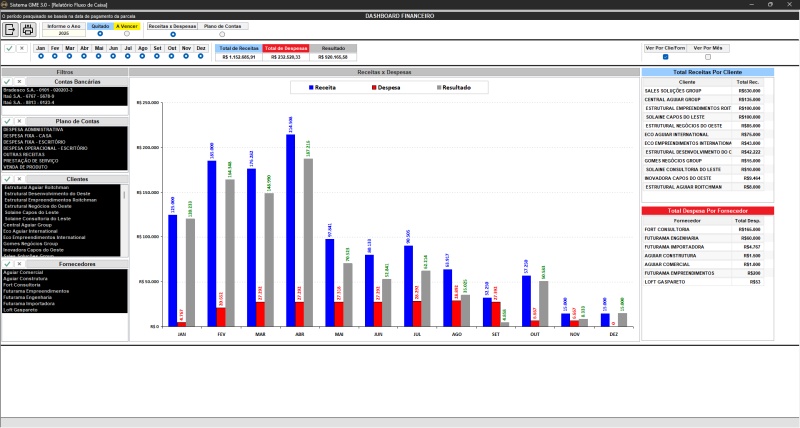This screenshot has width=800, height=428.
Task: Select all bank accounts with Contas Bancárias checkmark
Action: click(x=7, y=81)
